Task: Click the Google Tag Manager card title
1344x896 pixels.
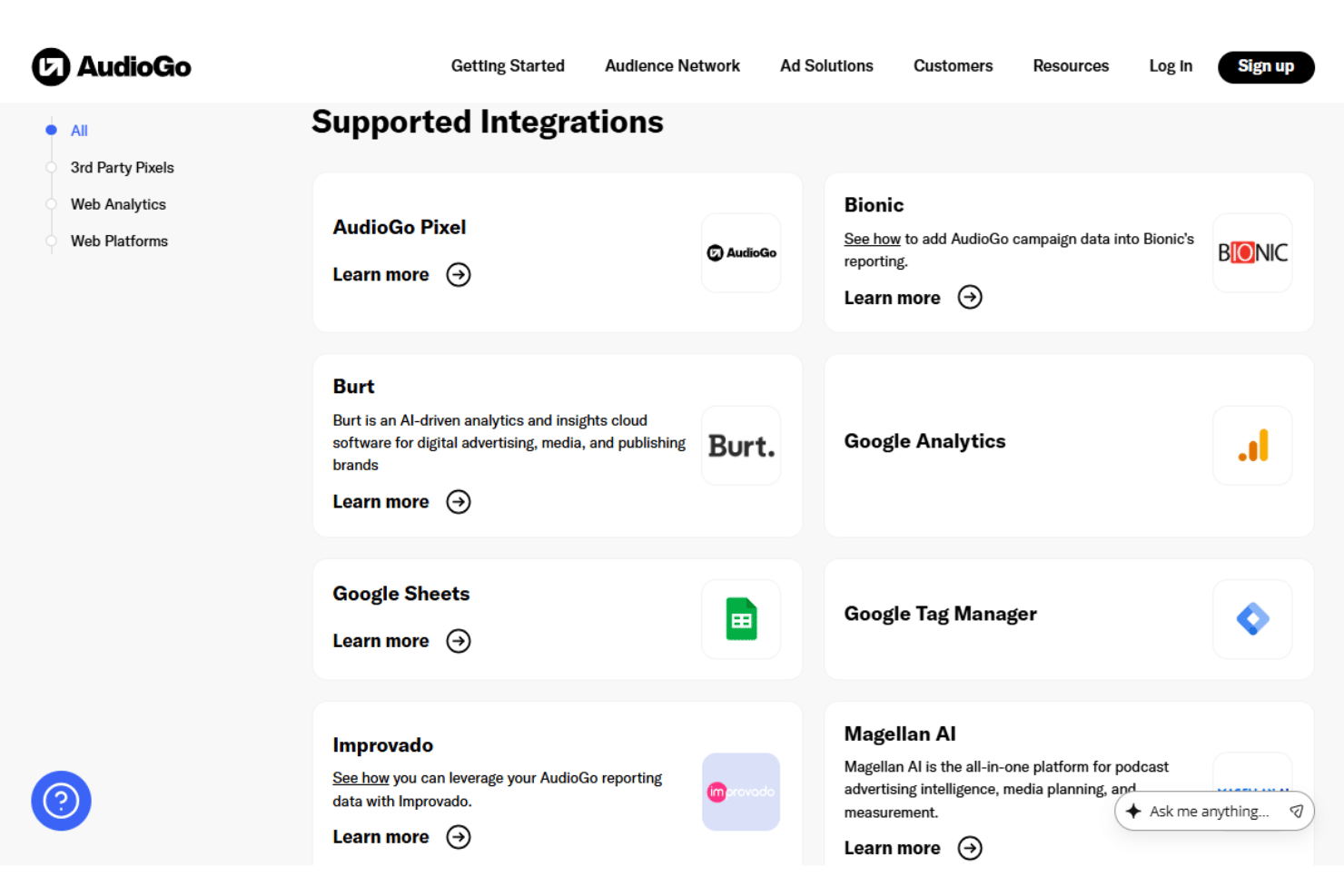Action: (x=940, y=615)
